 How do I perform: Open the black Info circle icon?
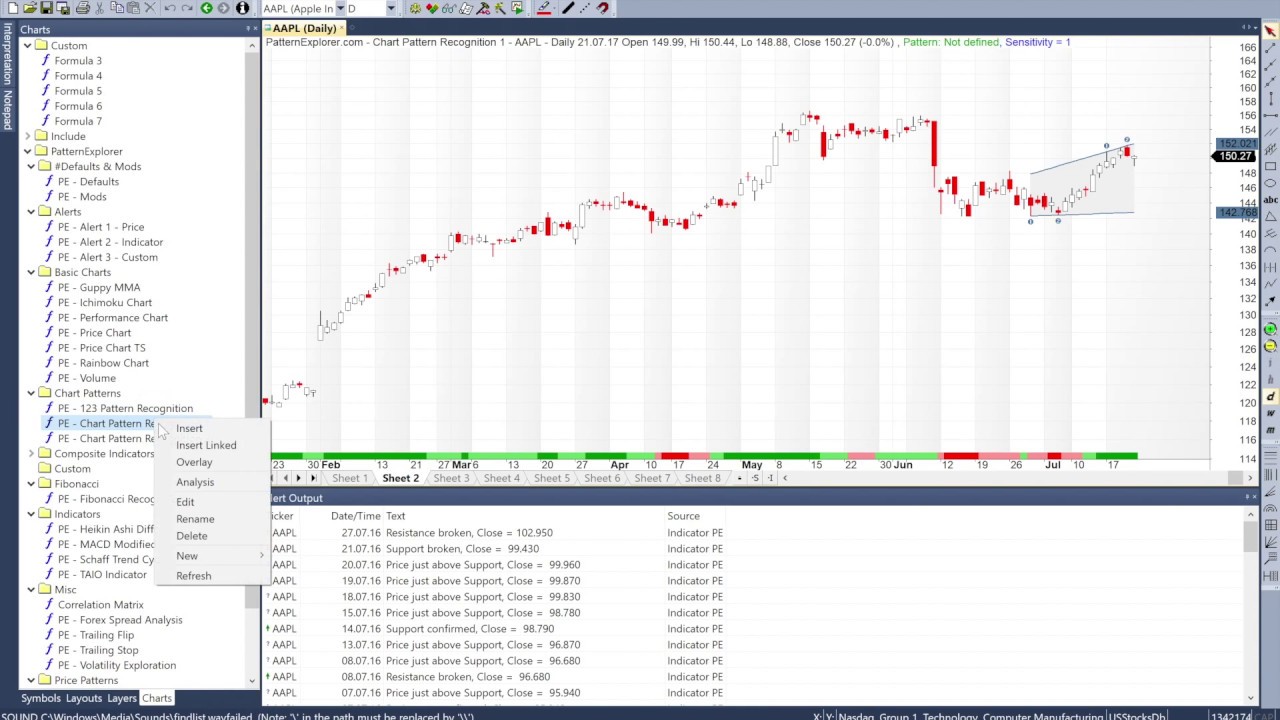(242, 8)
